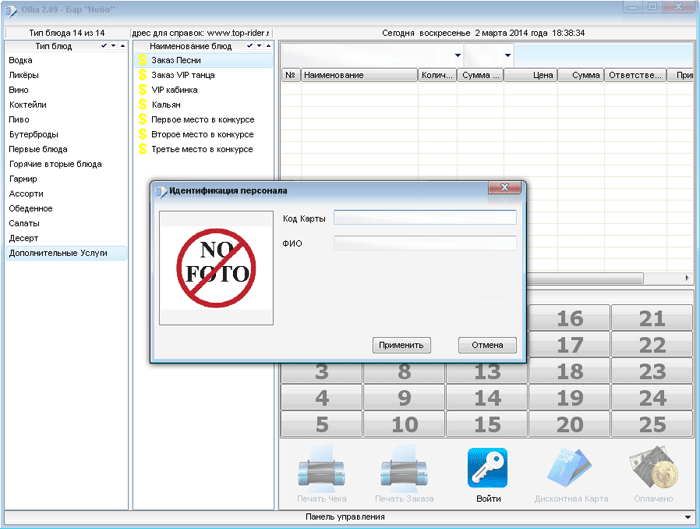
Task: Click the VIP кабинка item icon
Action: [x=142, y=90]
